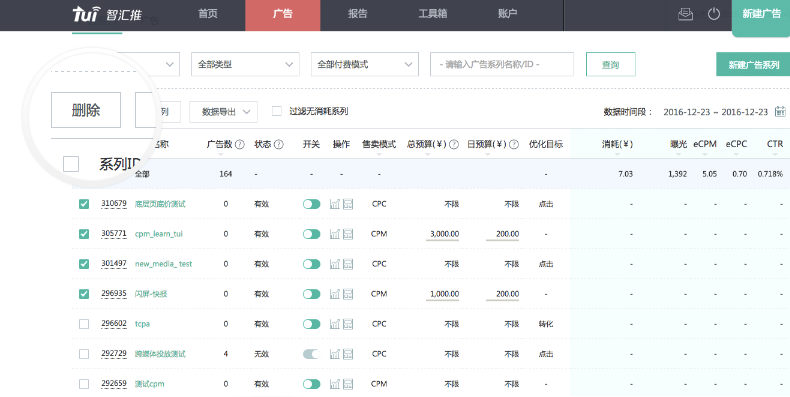The height and width of the screenshot is (397, 790).
Task: Sort table by 售卖模式 column header
Action: click(379, 145)
